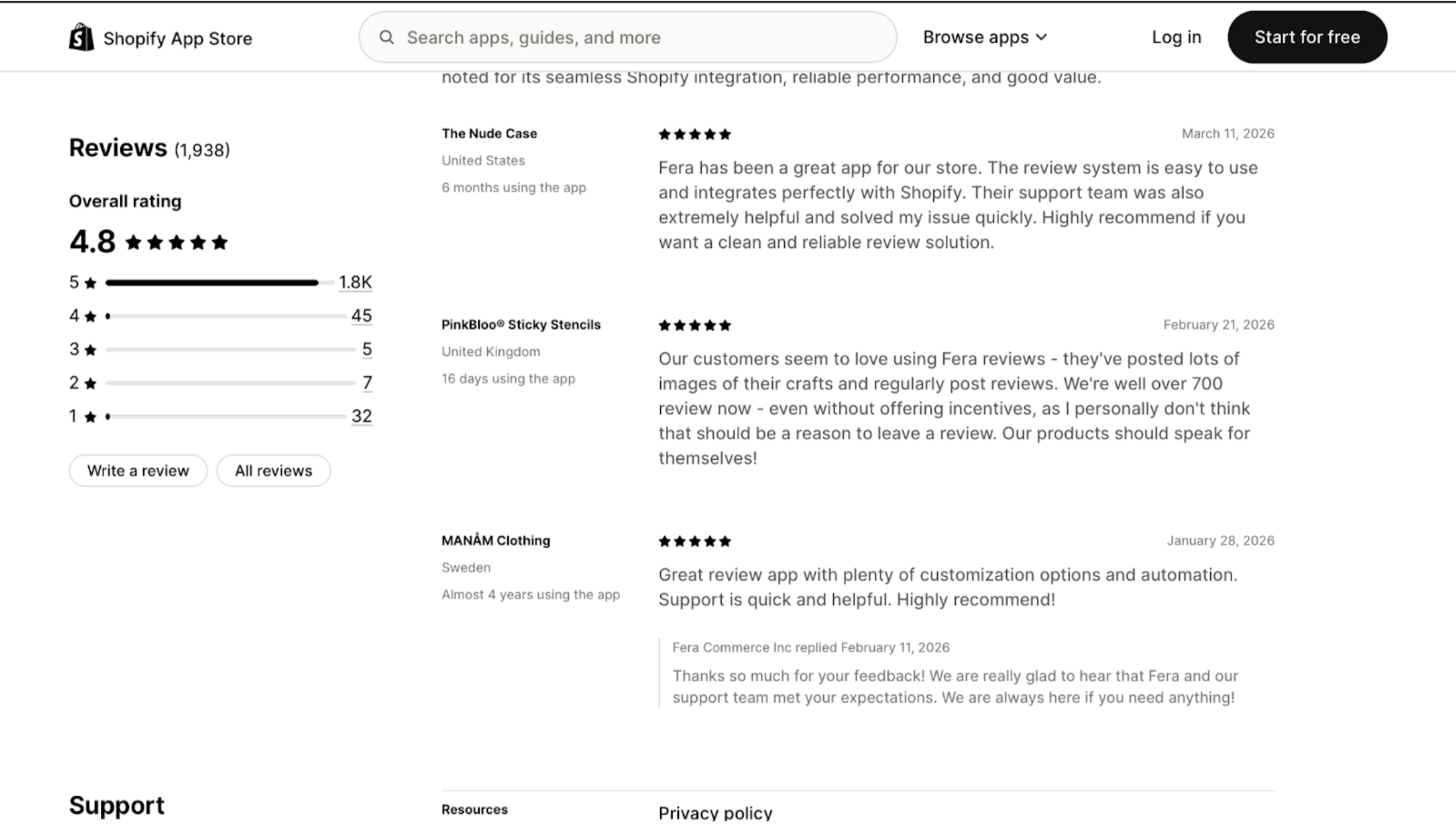Open the Log in page
This screenshot has width=1456, height=840.
(x=1176, y=37)
